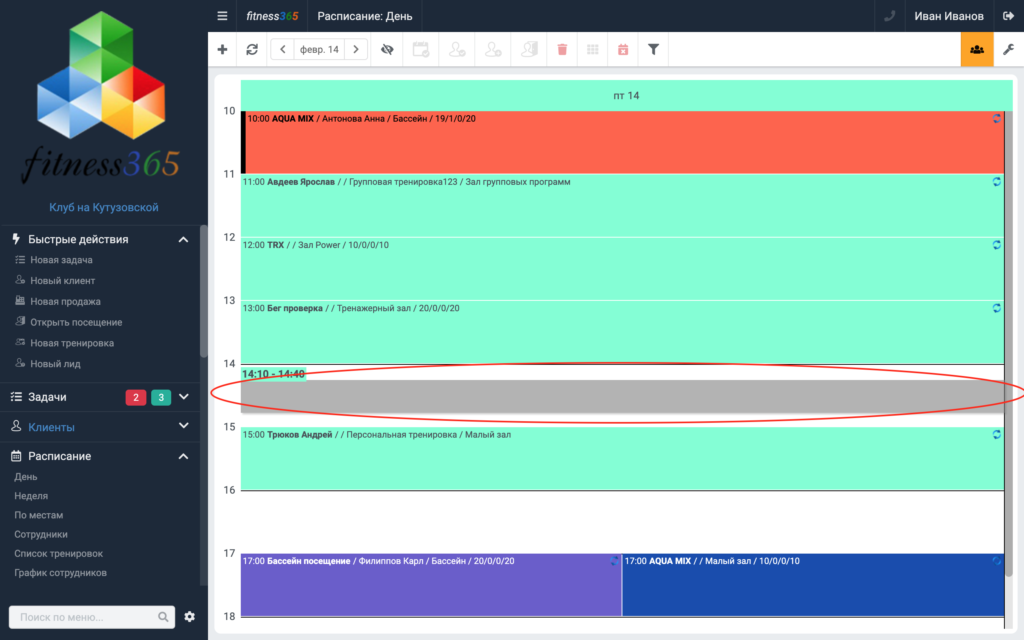Refresh the schedule with the sync icon
1024x640 pixels.
point(252,50)
